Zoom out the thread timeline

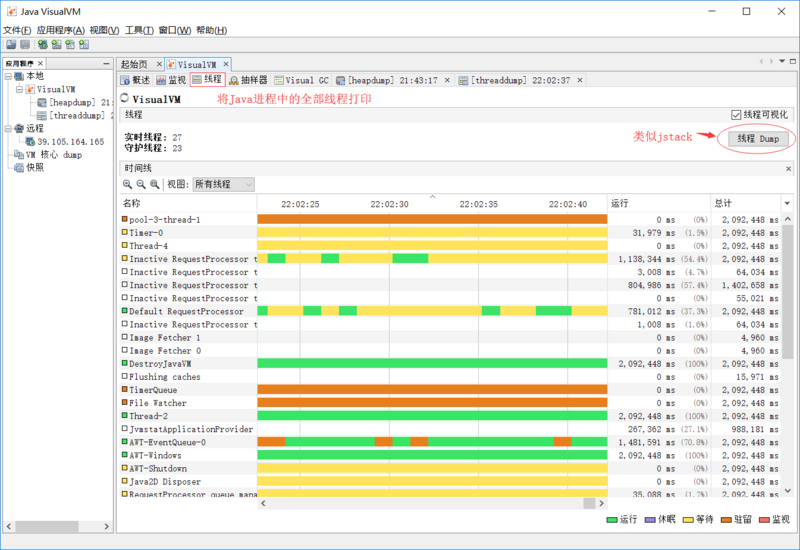point(141,184)
